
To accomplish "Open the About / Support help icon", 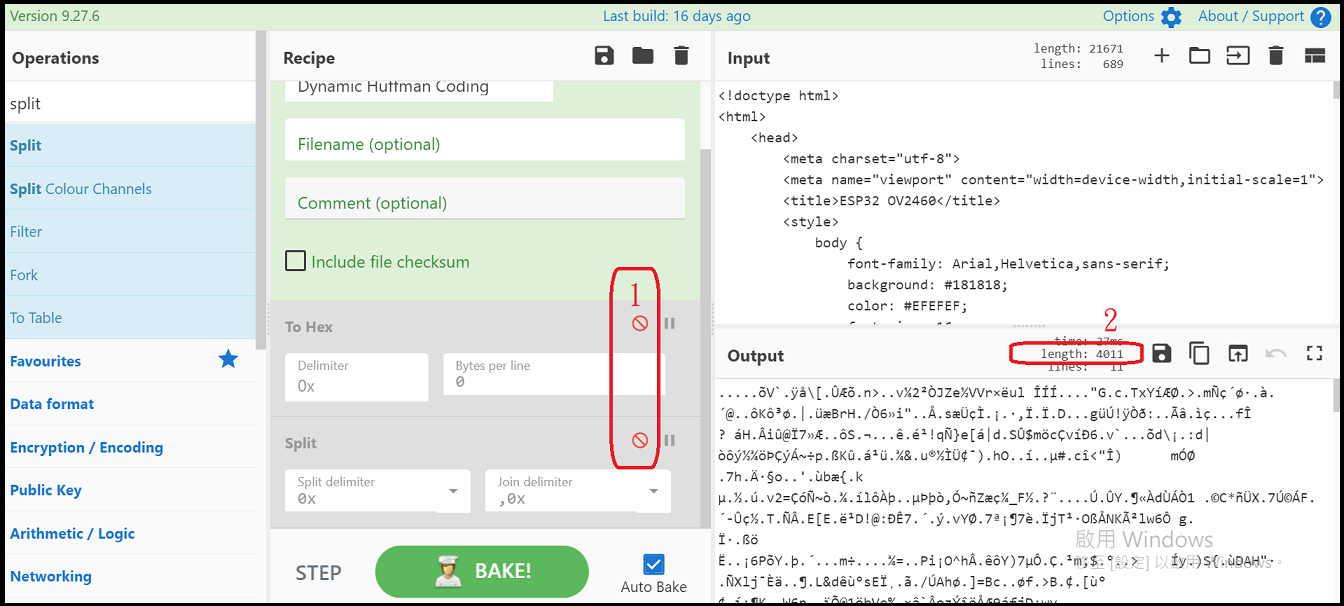I will point(1320,17).
